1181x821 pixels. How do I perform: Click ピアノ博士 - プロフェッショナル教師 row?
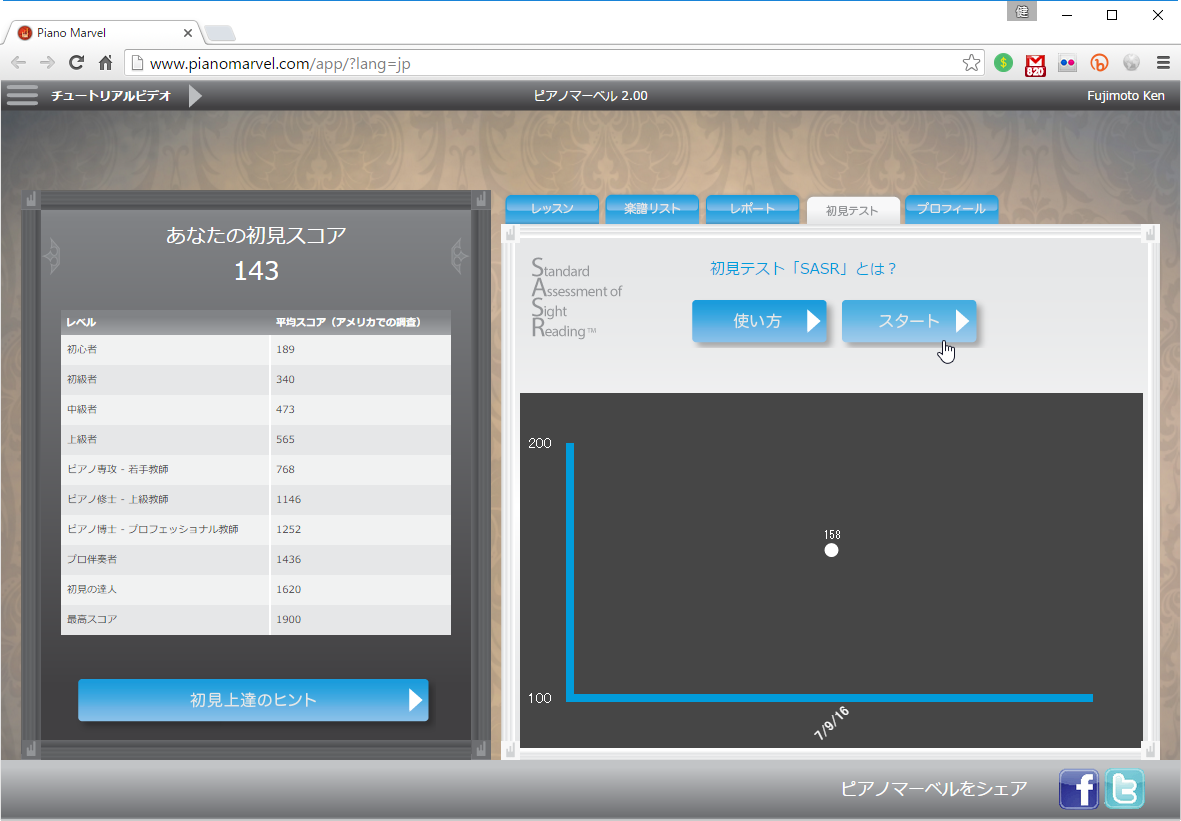click(x=256, y=530)
